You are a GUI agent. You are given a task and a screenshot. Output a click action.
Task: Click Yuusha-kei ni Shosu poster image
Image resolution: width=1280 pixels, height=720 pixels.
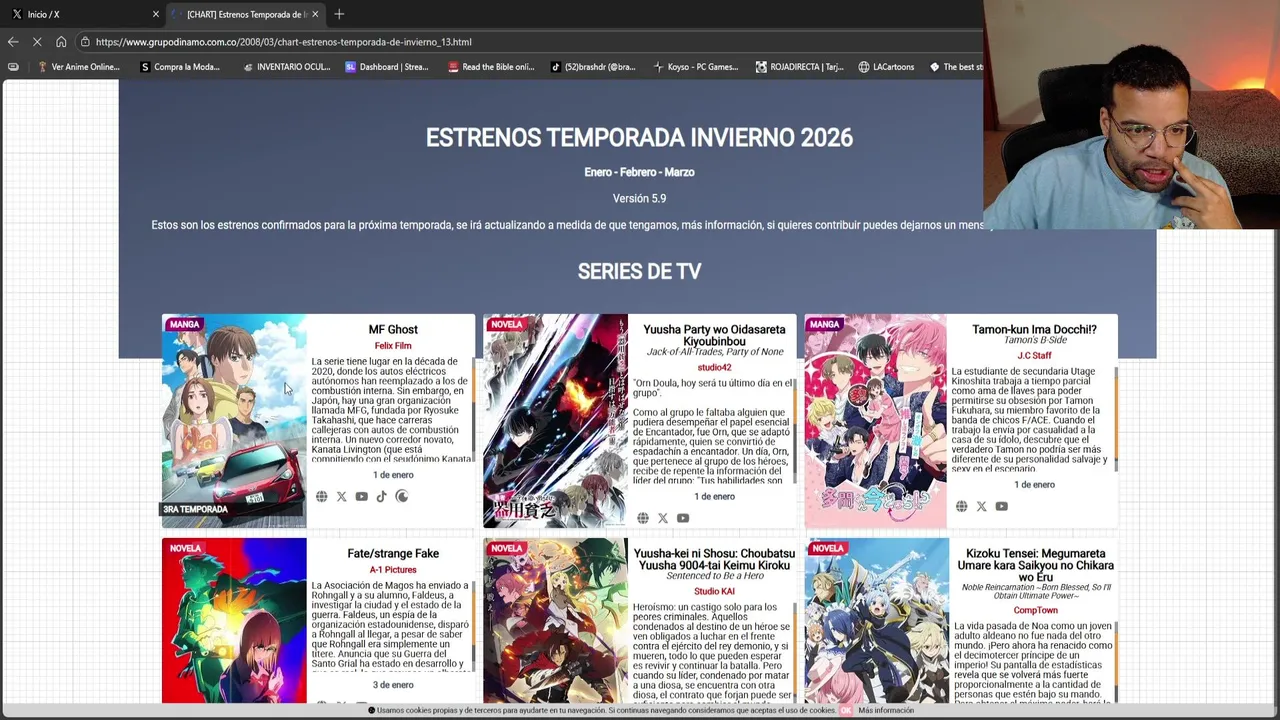[555, 620]
